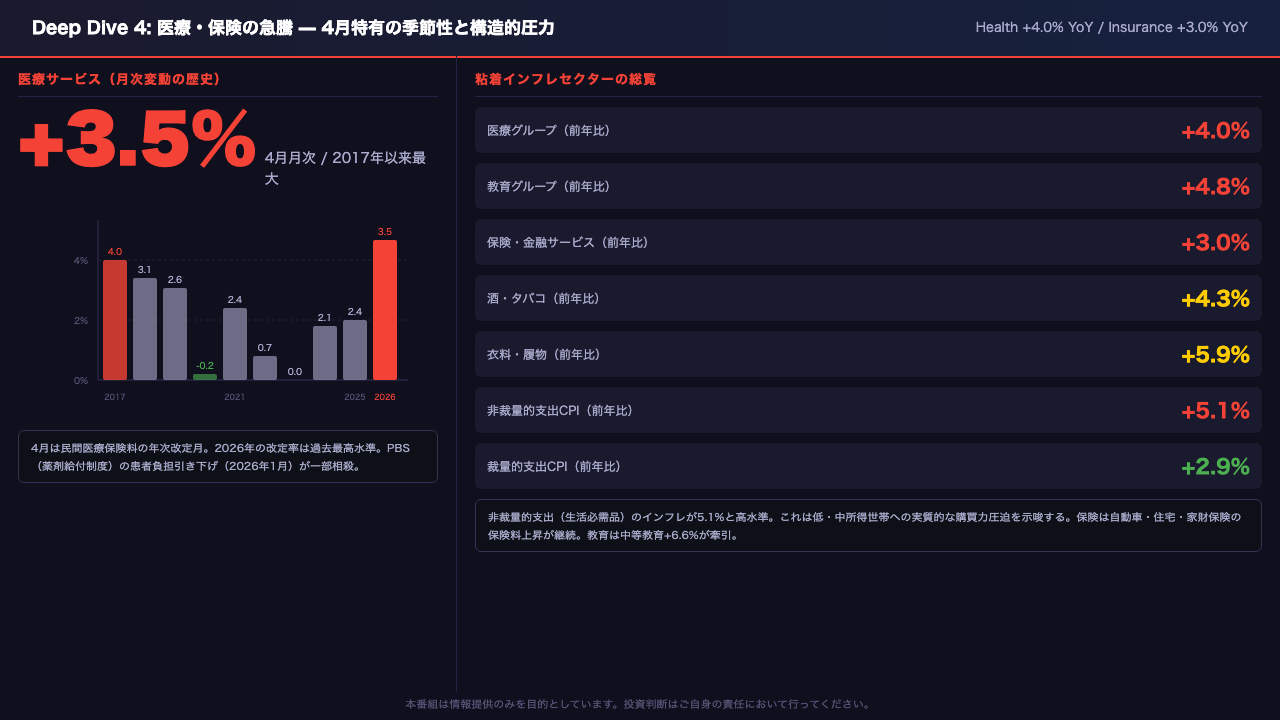Image resolution: width=1280 pixels, height=720 pixels.
Task: Select the 医療グループ（前年比） row label
Action: click(548, 131)
